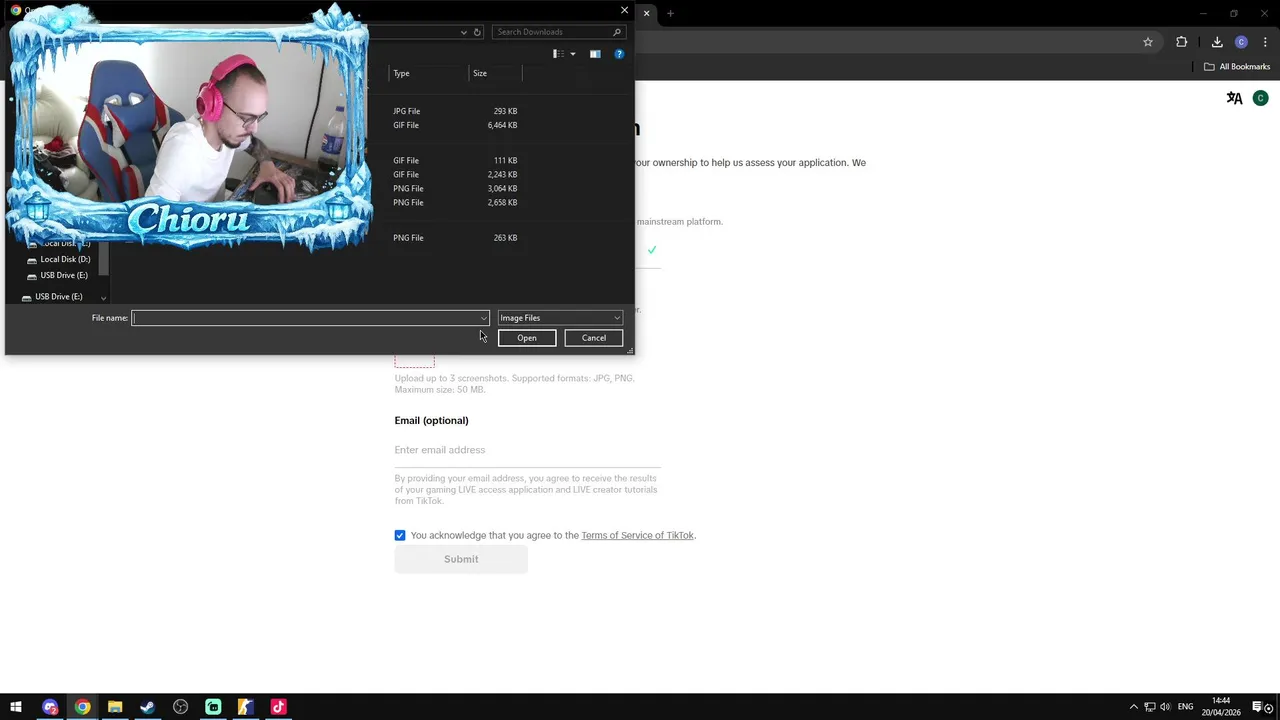This screenshot has height=720, width=1280.
Task: Open OBS Studio from the taskbar
Action: (180, 707)
